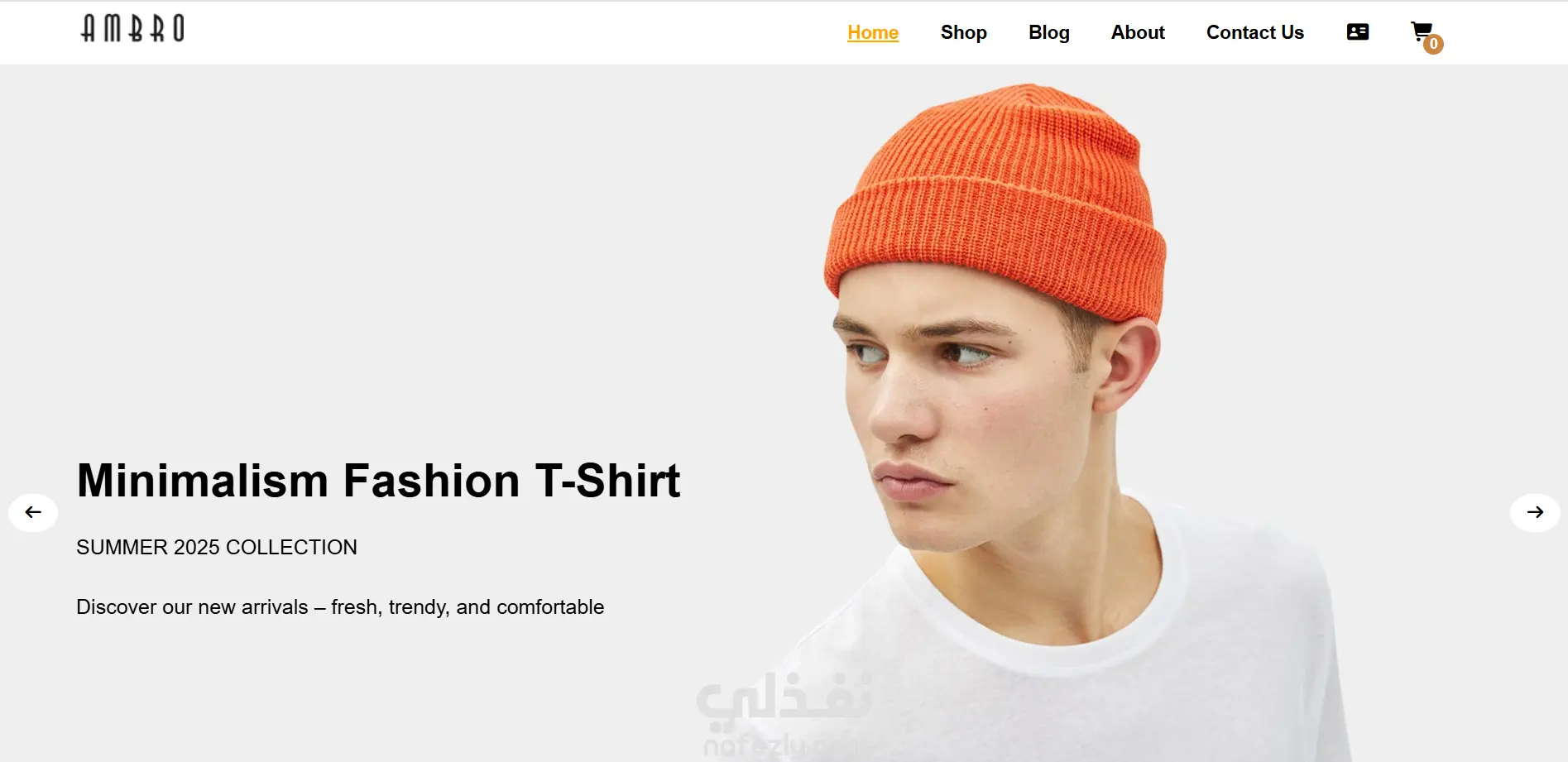Click the orange cart count badge
The width and height of the screenshot is (1568, 762).
pyautogui.click(x=1433, y=45)
